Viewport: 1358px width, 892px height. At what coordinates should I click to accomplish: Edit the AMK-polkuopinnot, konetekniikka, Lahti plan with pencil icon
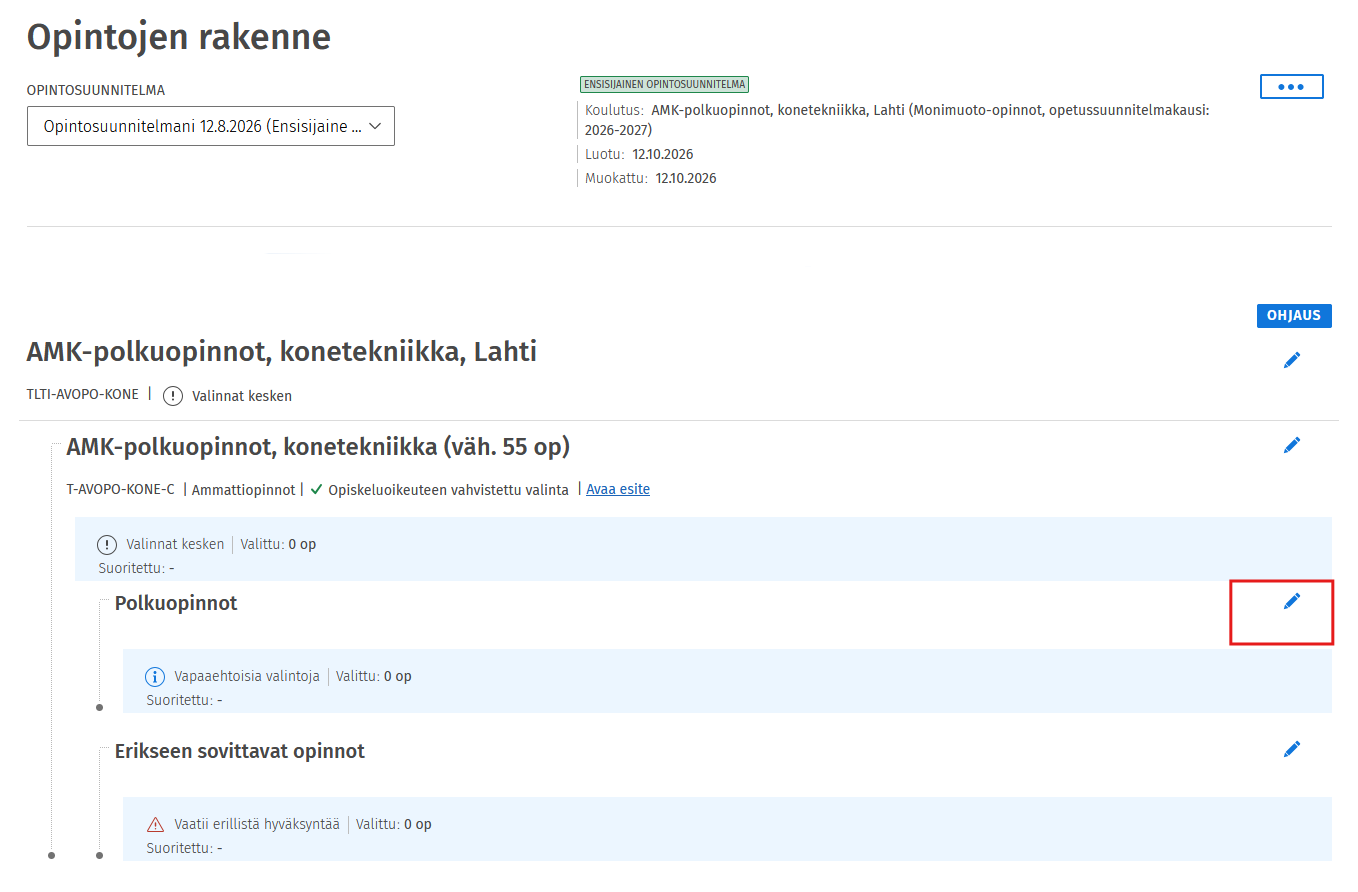[1292, 360]
